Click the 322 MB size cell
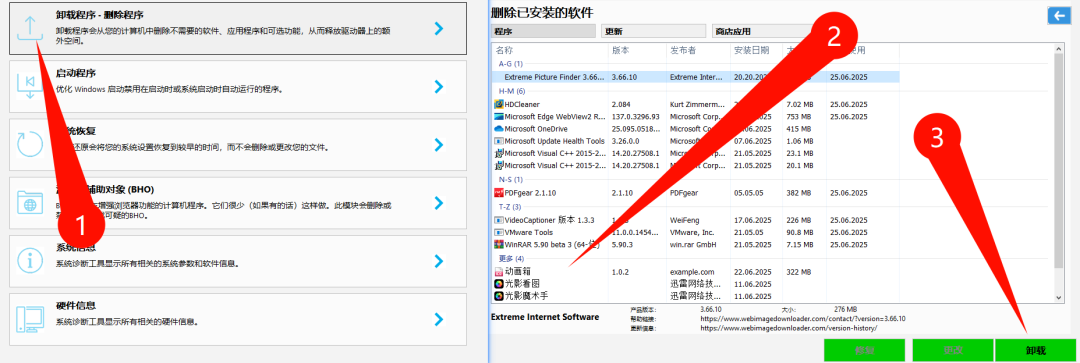 [799, 272]
